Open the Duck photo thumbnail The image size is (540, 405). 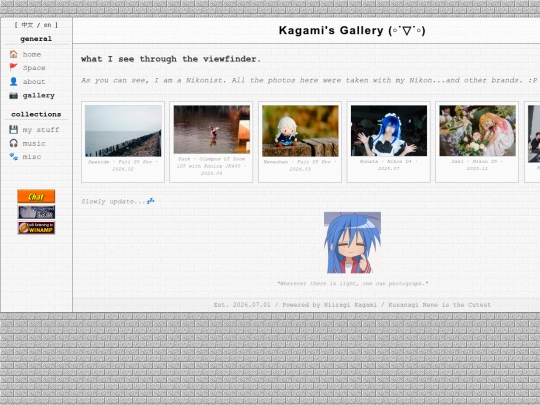pyautogui.click(x=212, y=129)
